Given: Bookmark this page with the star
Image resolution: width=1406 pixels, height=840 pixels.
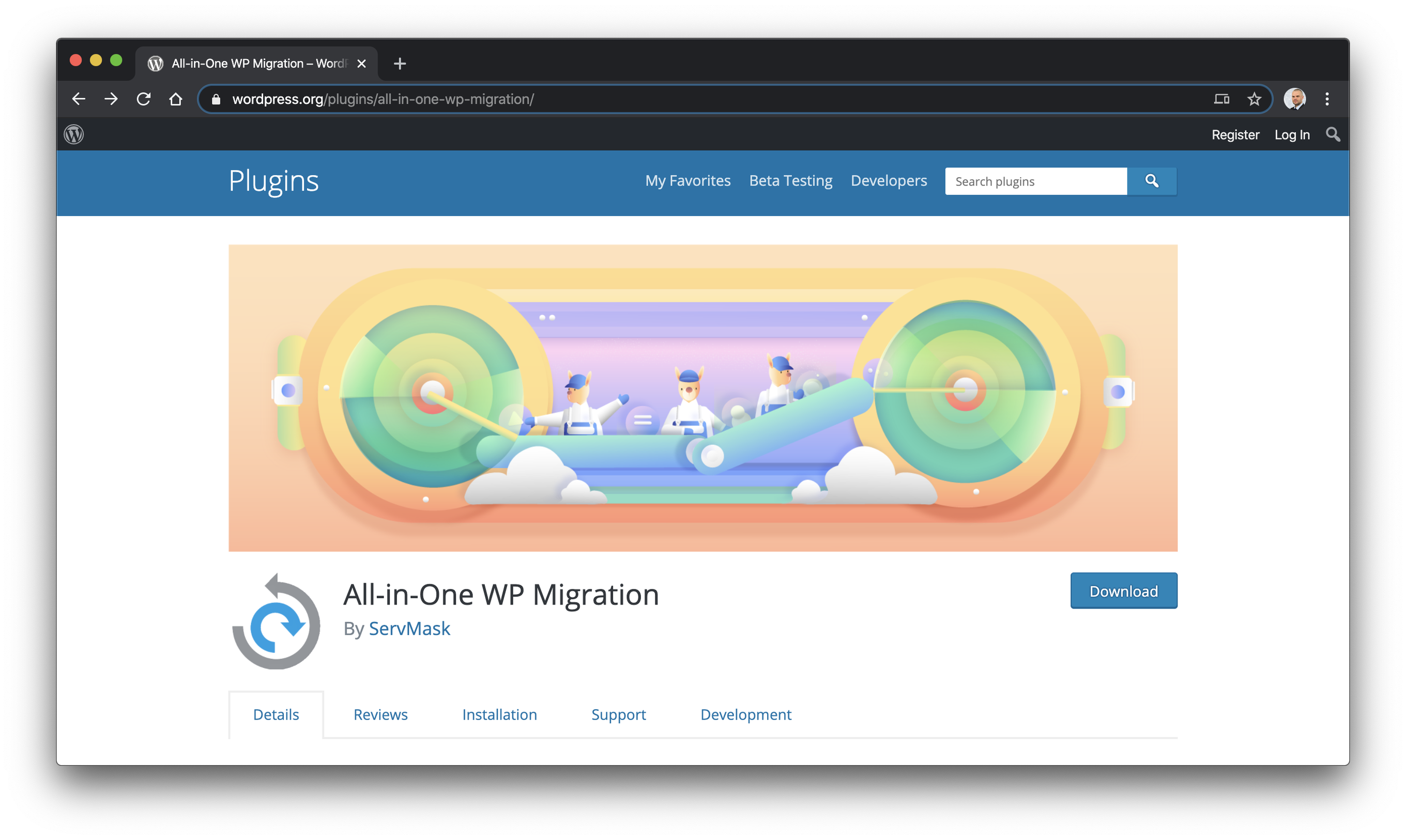Looking at the screenshot, I should coord(1254,99).
